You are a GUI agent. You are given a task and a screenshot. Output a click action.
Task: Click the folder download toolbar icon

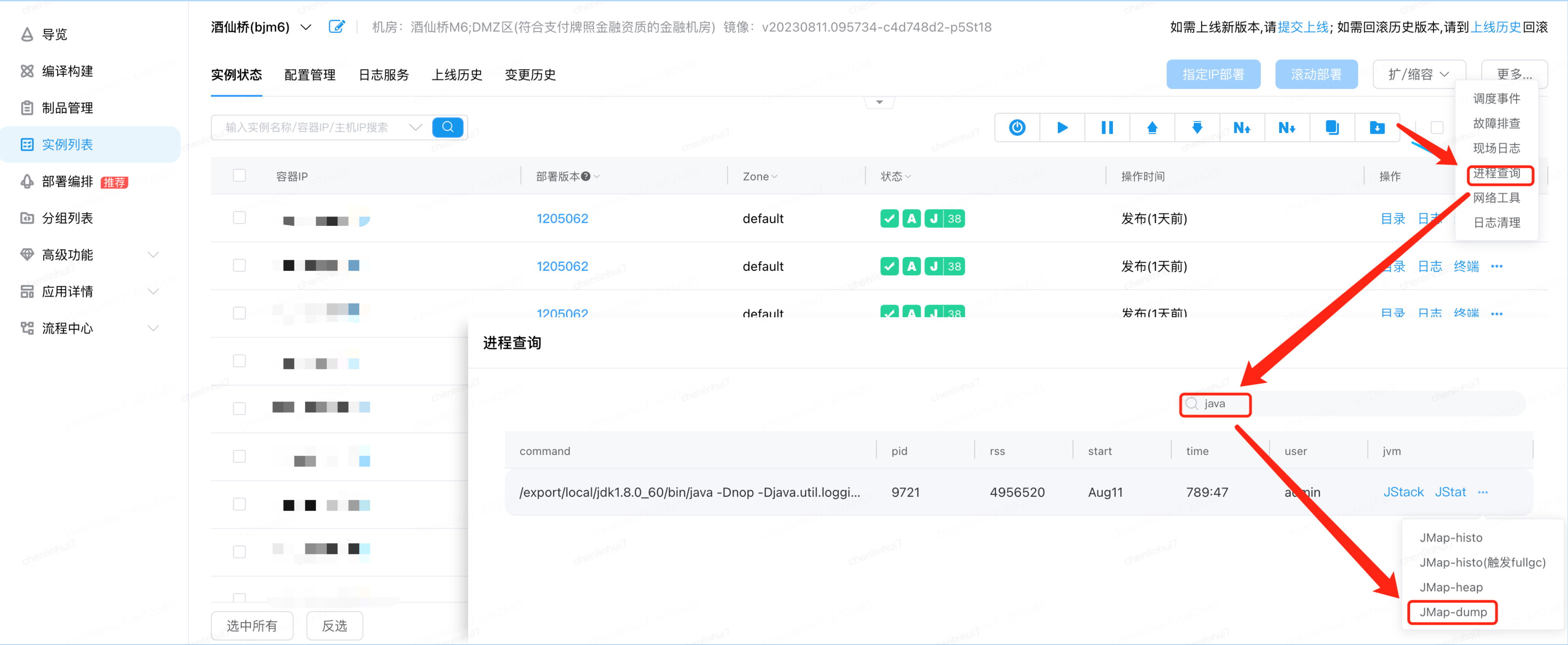tap(1377, 127)
